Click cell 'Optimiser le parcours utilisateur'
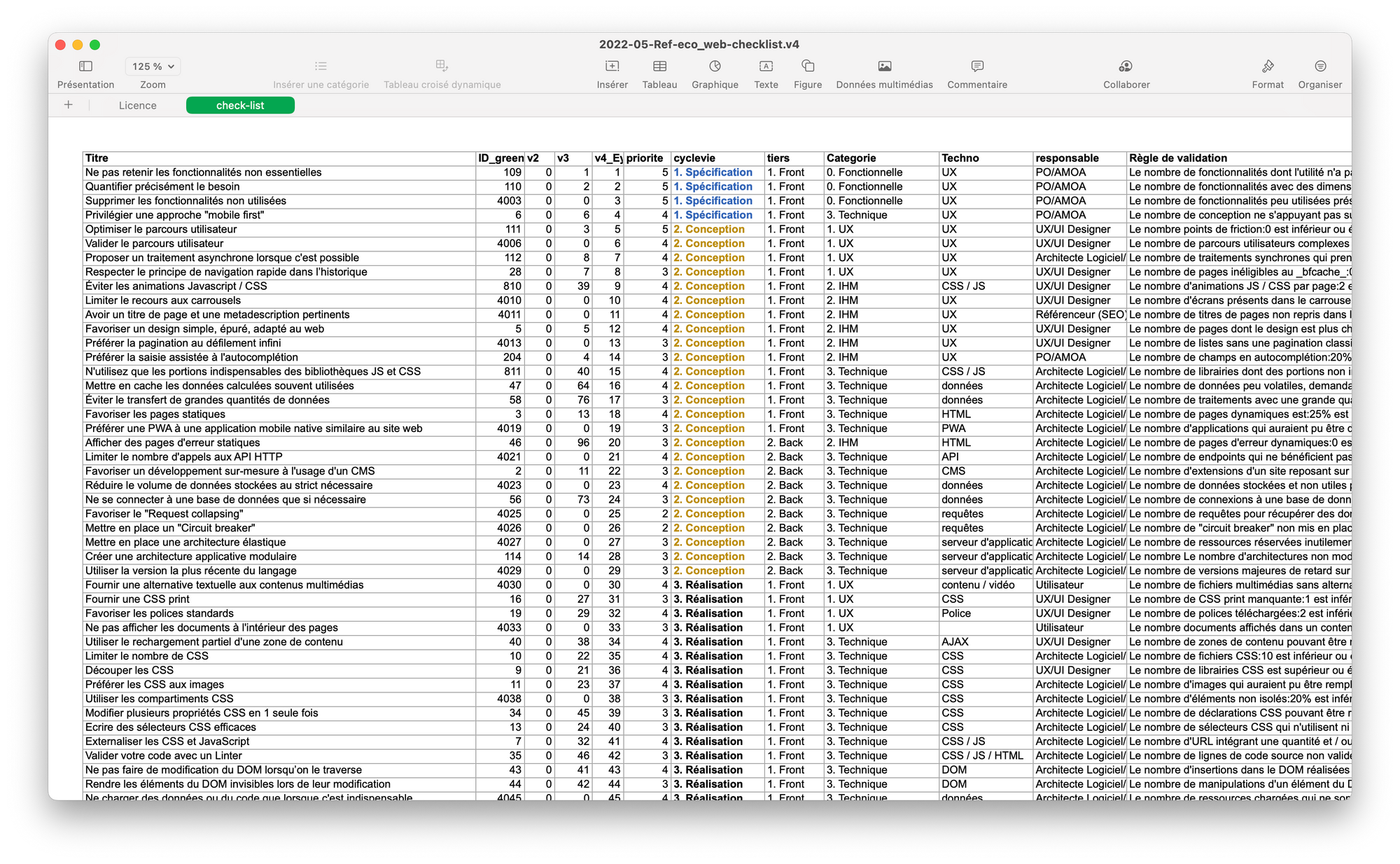1400x864 pixels. tap(279, 230)
